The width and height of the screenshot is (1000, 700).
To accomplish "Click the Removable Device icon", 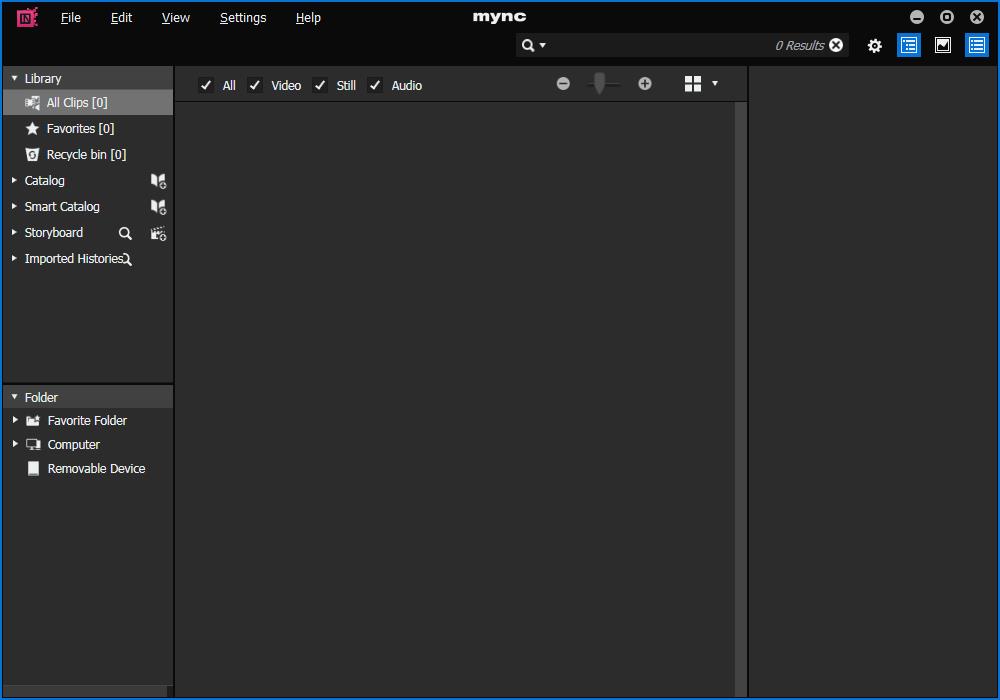I will (33, 469).
